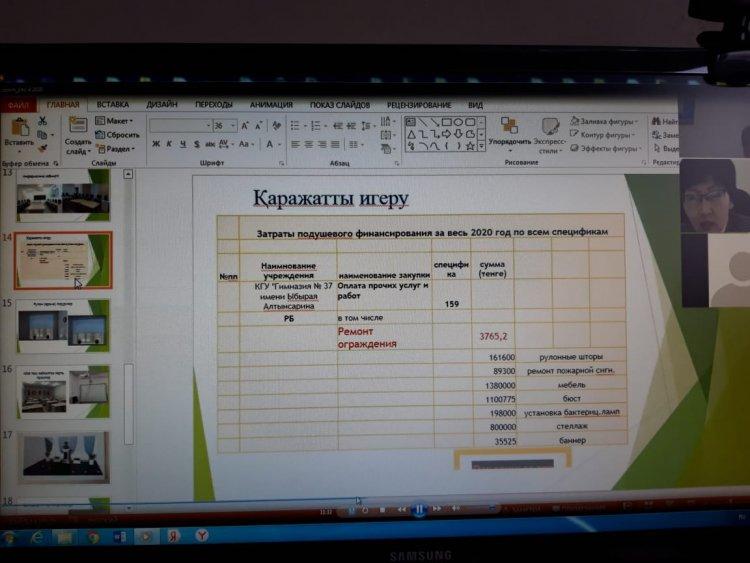Toggle underline Ч formatting

[x=183, y=144]
